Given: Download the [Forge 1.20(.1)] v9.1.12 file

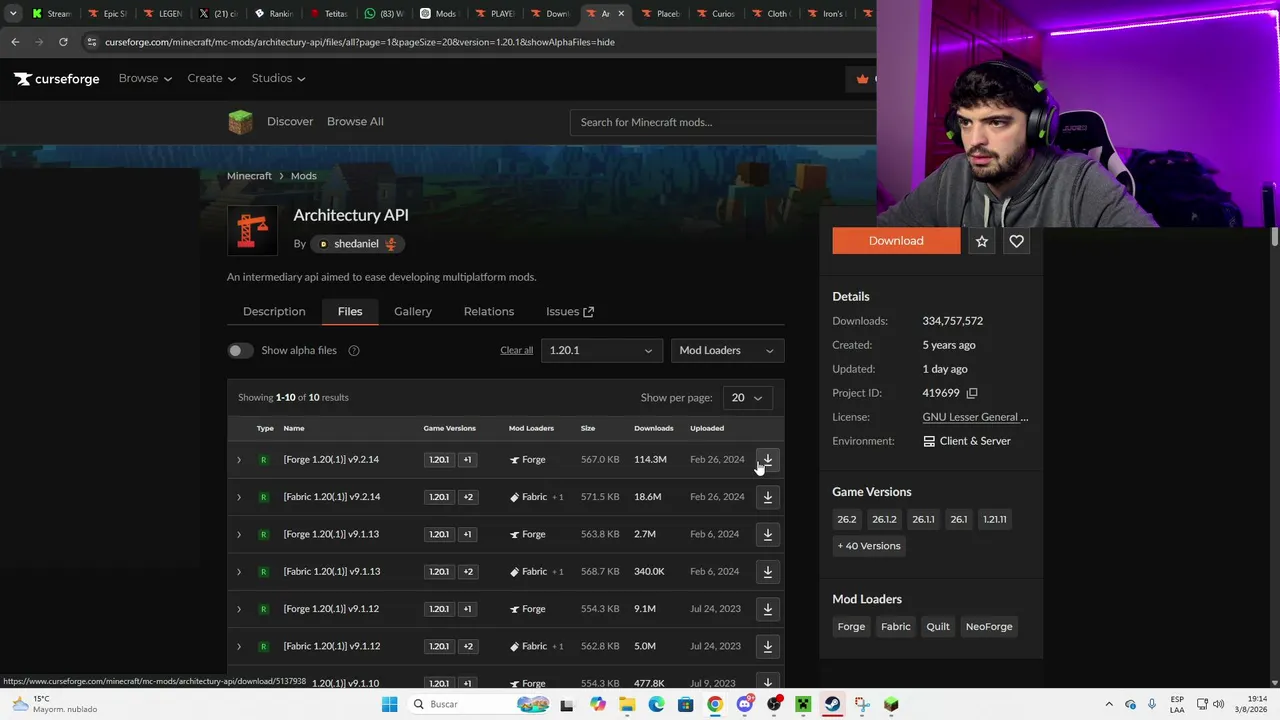Looking at the screenshot, I should tap(767, 609).
